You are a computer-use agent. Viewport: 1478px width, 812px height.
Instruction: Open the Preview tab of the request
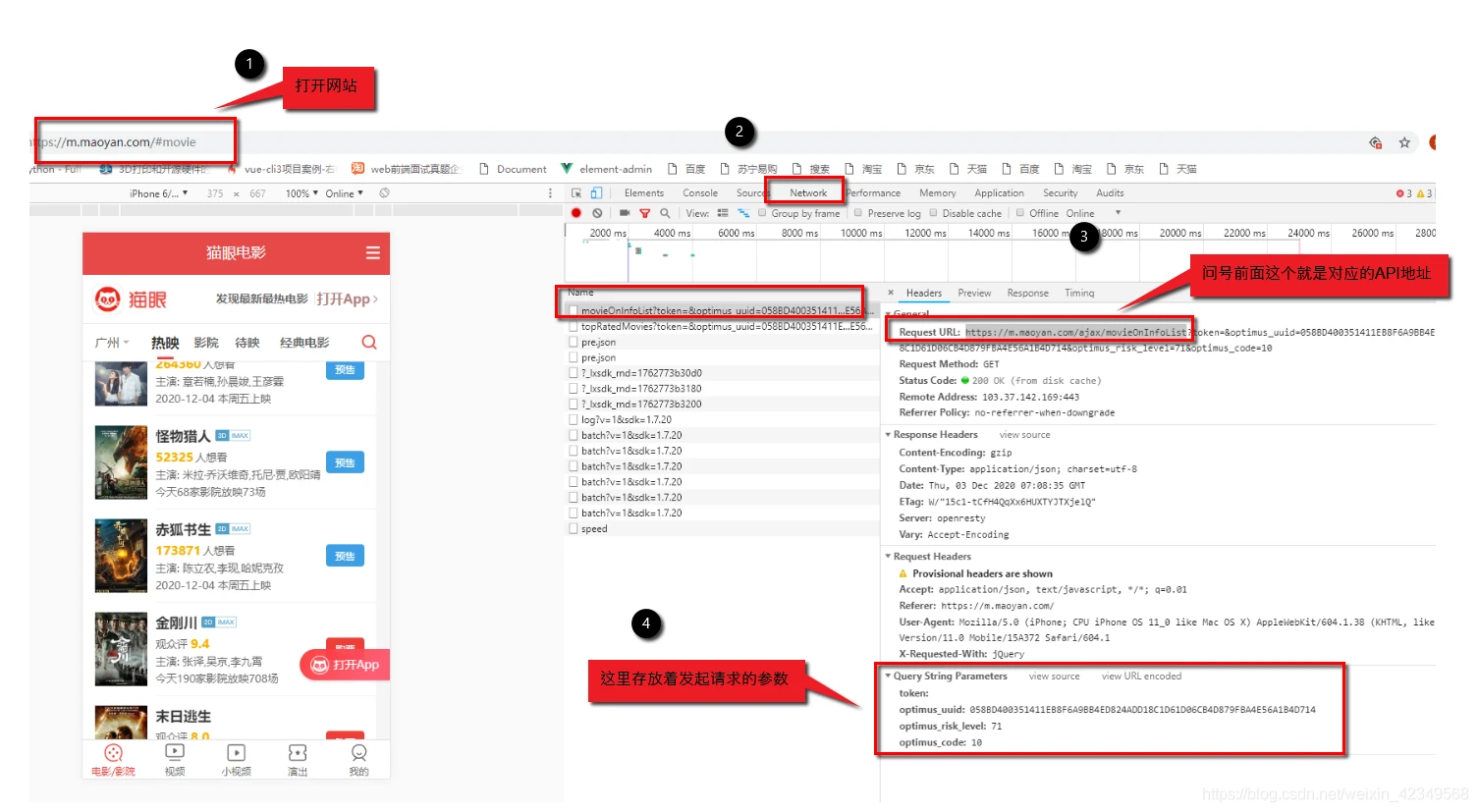[x=974, y=293]
